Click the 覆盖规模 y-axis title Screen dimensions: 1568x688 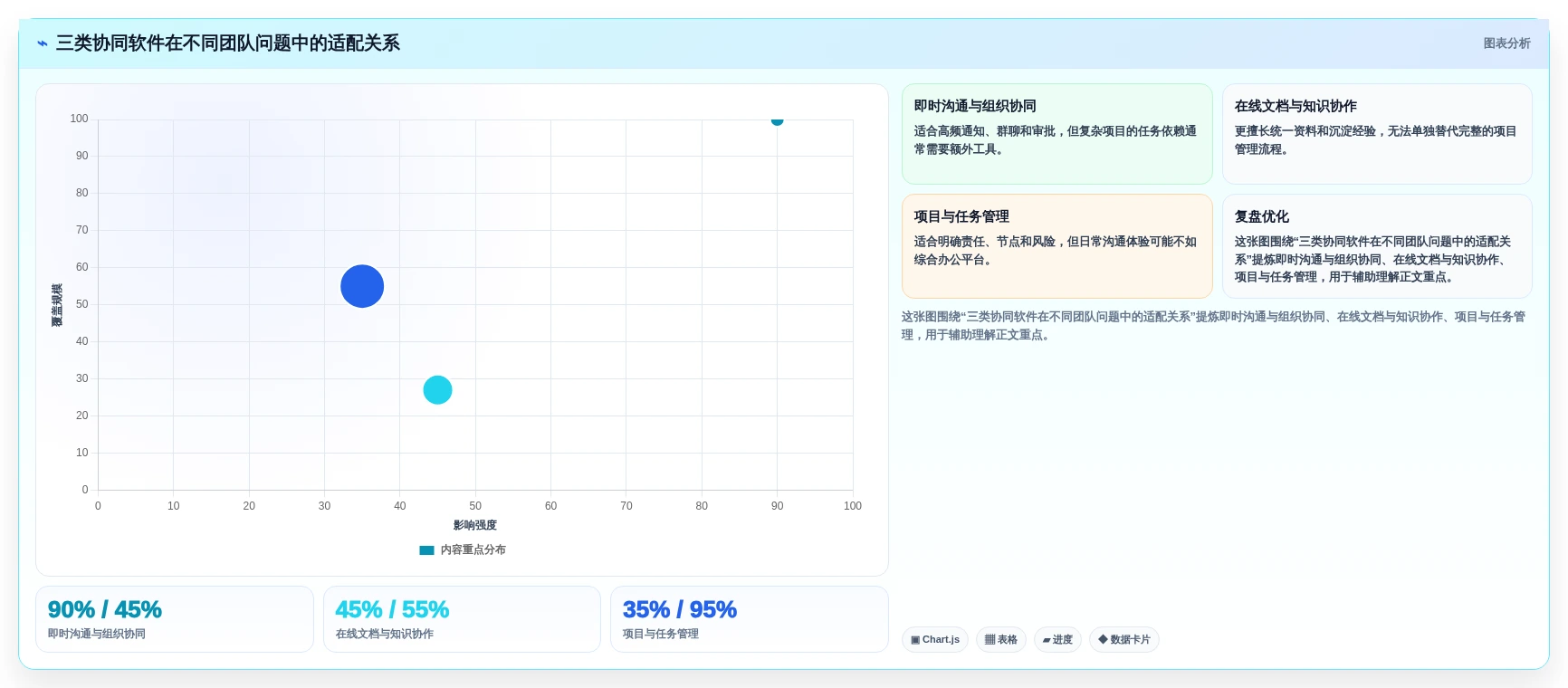coord(57,305)
